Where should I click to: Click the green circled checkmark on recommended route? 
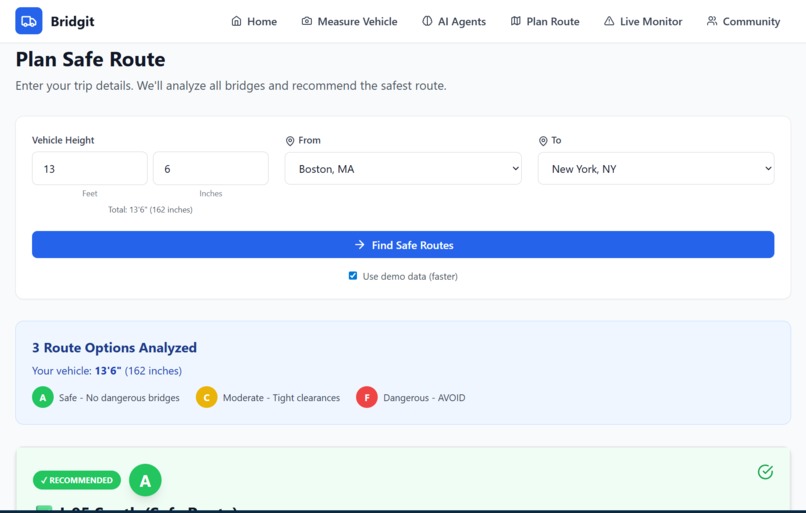coord(765,472)
